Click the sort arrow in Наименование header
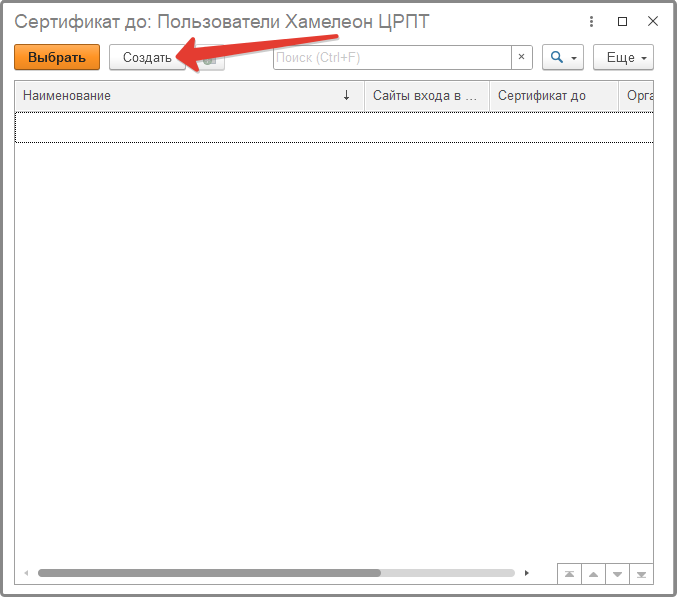The width and height of the screenshot is (677, 597). point(346,95)
